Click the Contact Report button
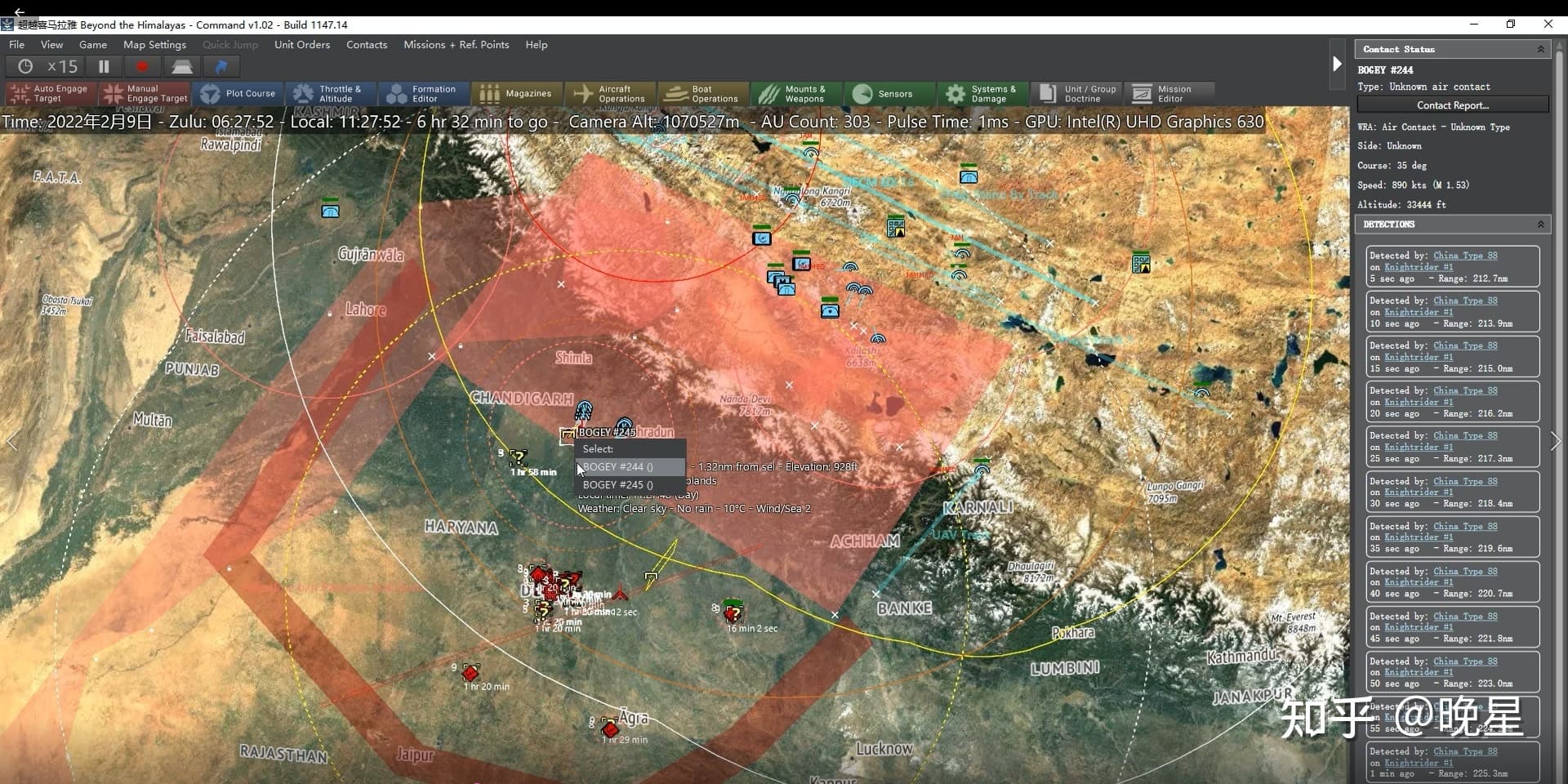Screen dimensions: 1568x784 (x=1452, y=105)
